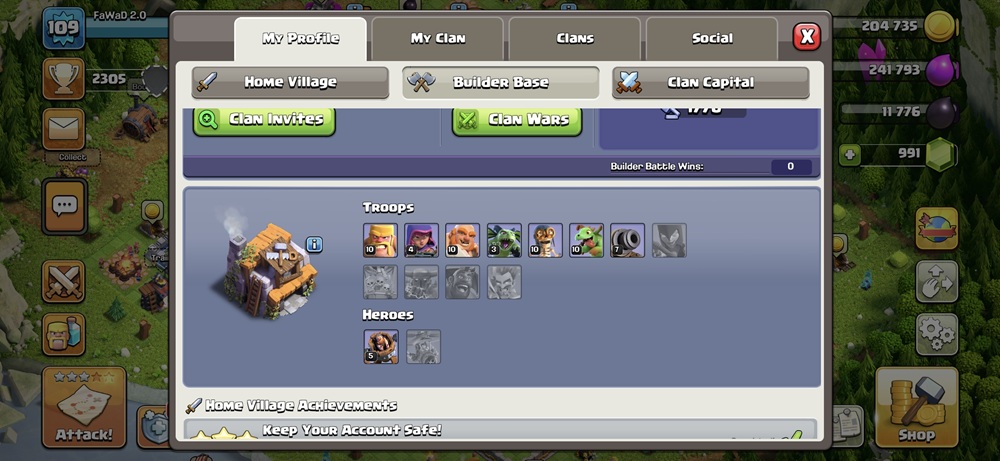
Task: Select the Cannon Cart troop icon
Action: [x=628, y=240]
